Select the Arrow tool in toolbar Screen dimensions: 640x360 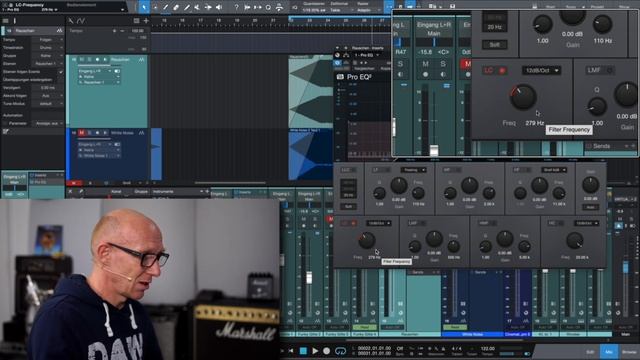click(144, 7)
